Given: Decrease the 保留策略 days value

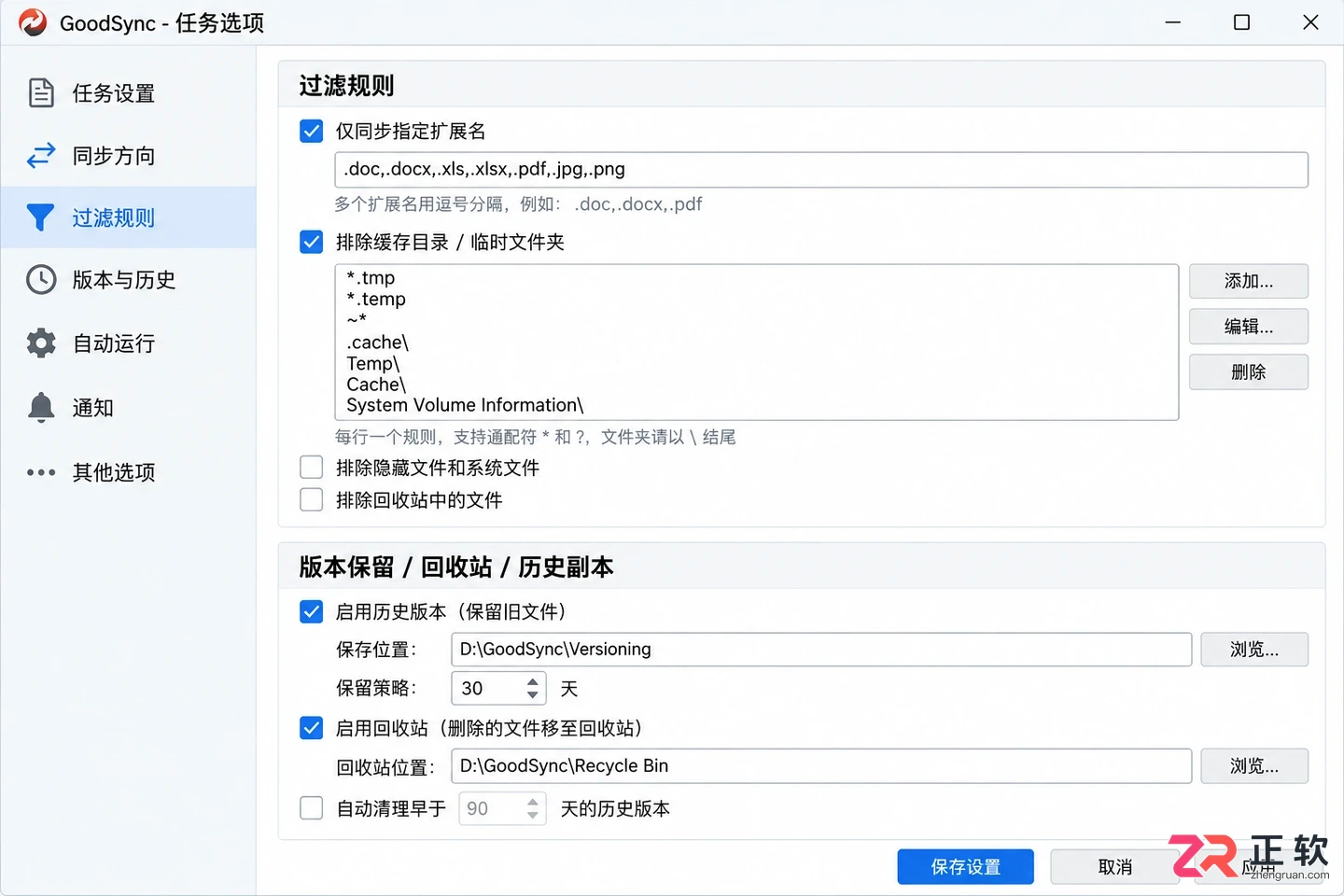Looking at the screenshot, I should point(532,695).
